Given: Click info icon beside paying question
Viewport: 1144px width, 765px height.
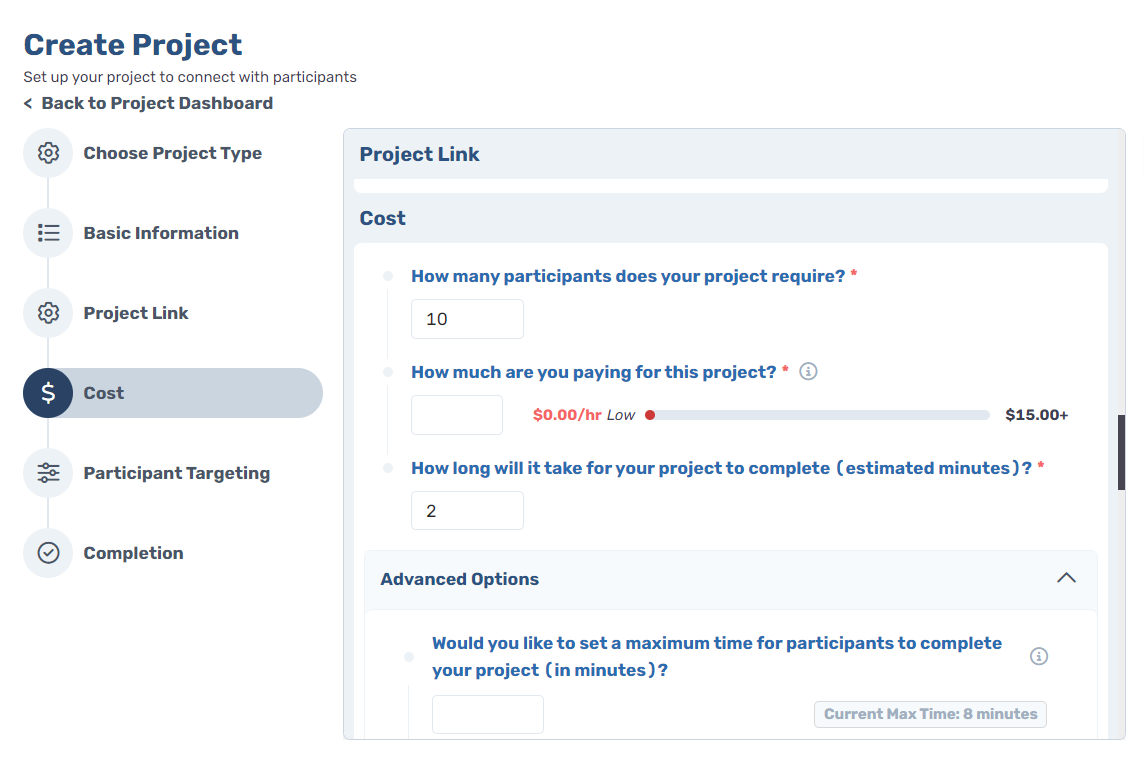Looking at the screenshot, I should point(808,372).
